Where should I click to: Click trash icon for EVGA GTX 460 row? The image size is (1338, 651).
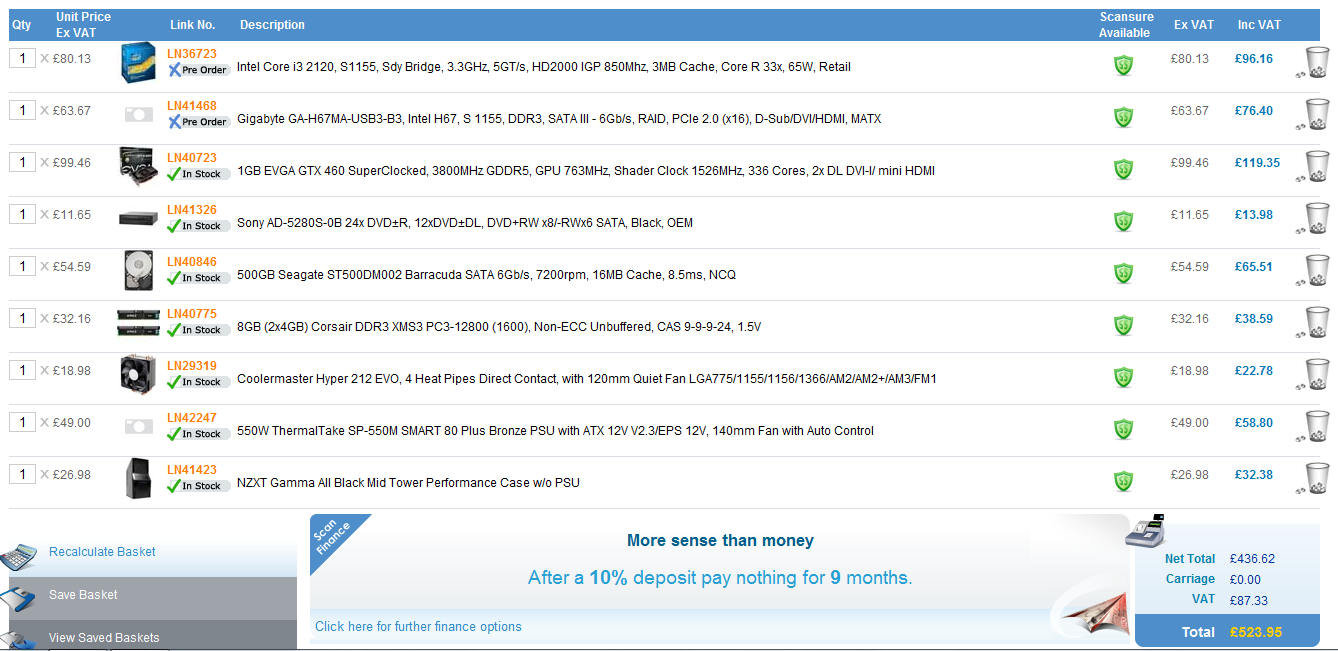1315,166
